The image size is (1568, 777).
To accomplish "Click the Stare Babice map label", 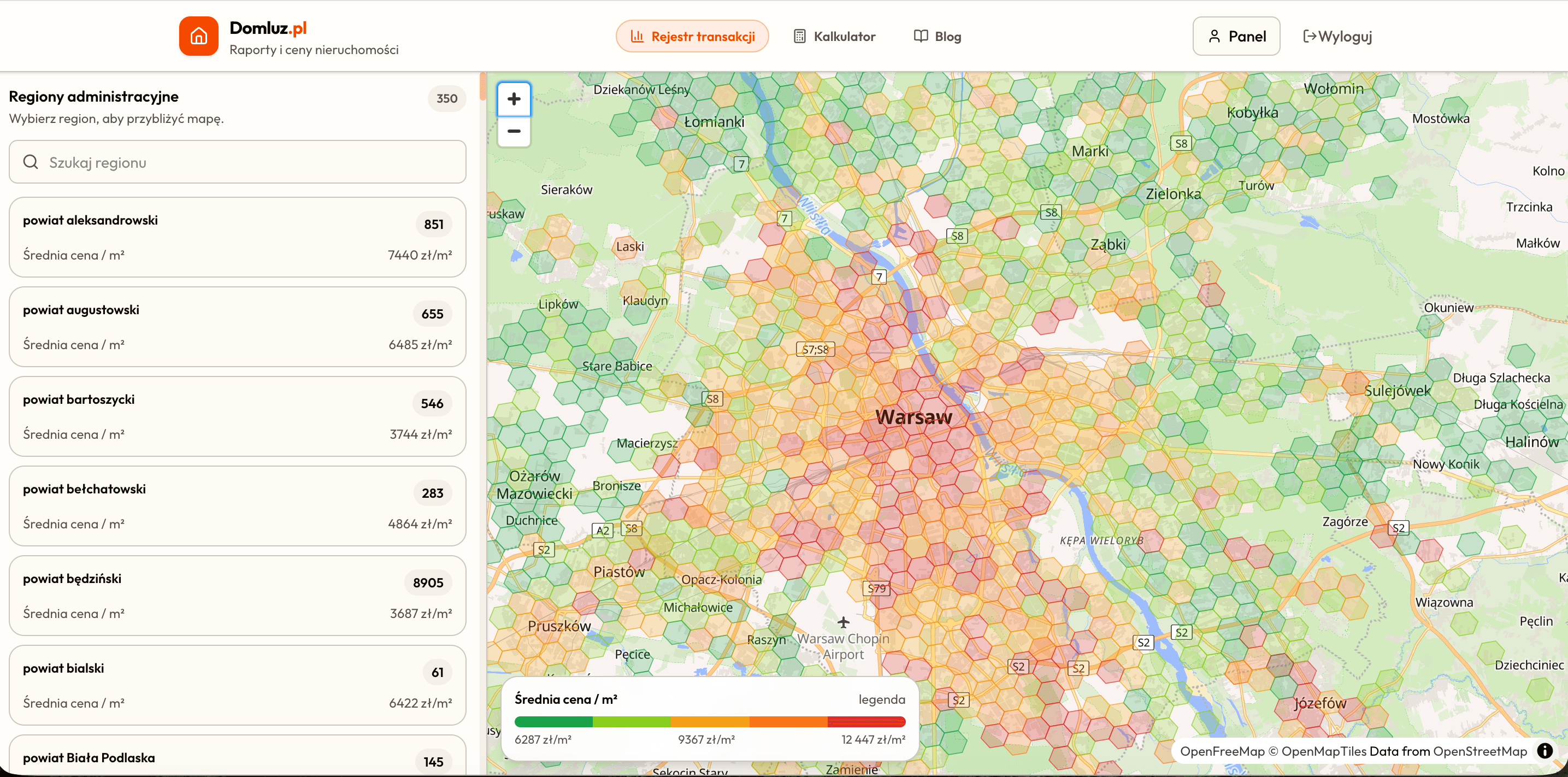I will [x=617, y=366].
